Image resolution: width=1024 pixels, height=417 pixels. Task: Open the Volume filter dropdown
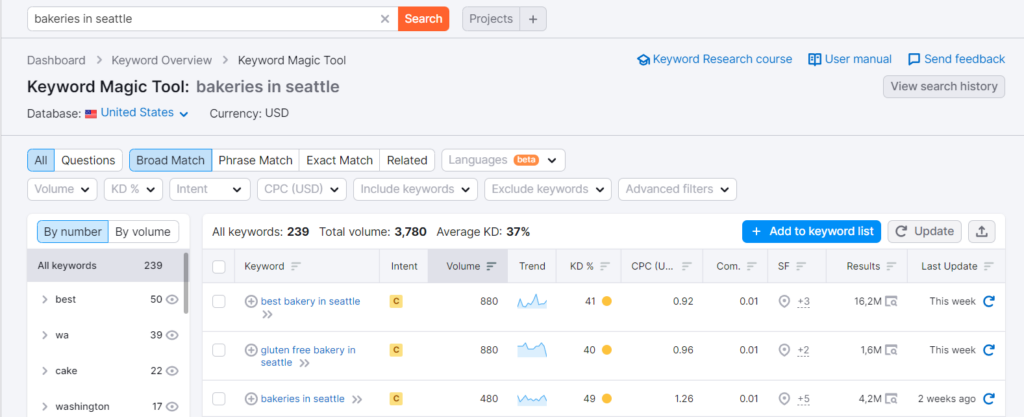pos(62,189)
